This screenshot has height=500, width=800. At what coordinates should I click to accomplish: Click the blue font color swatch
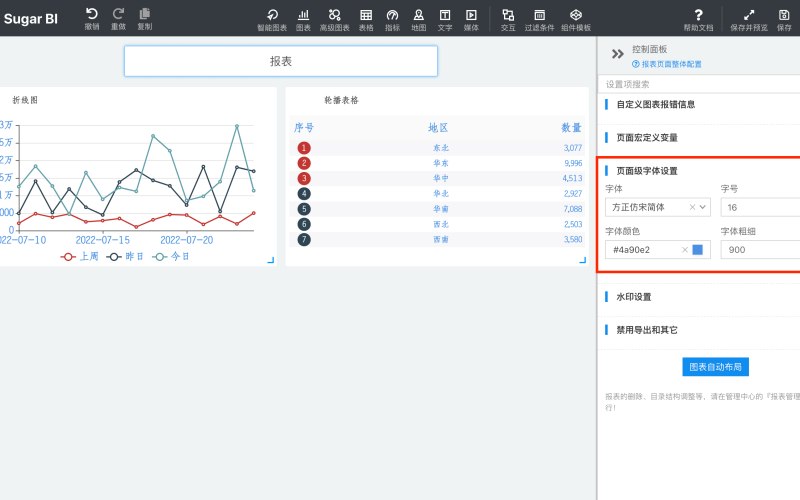pyautogui.click(x=697, y=249)
